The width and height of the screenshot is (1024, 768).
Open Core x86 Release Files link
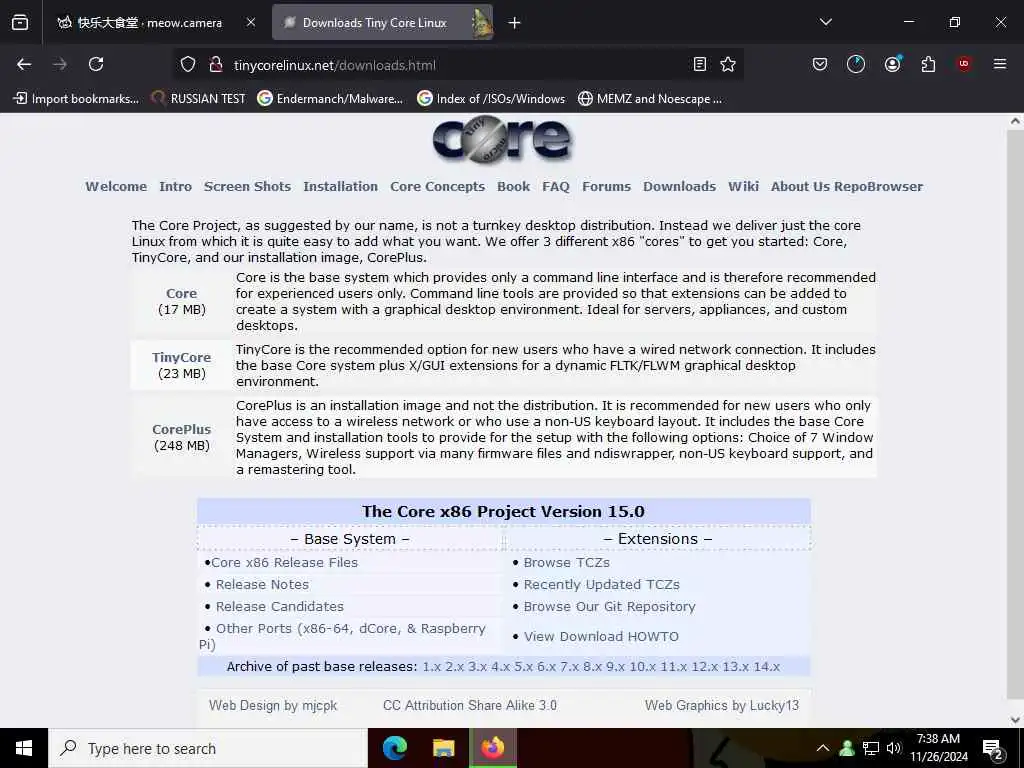click(x=284, y=562)
